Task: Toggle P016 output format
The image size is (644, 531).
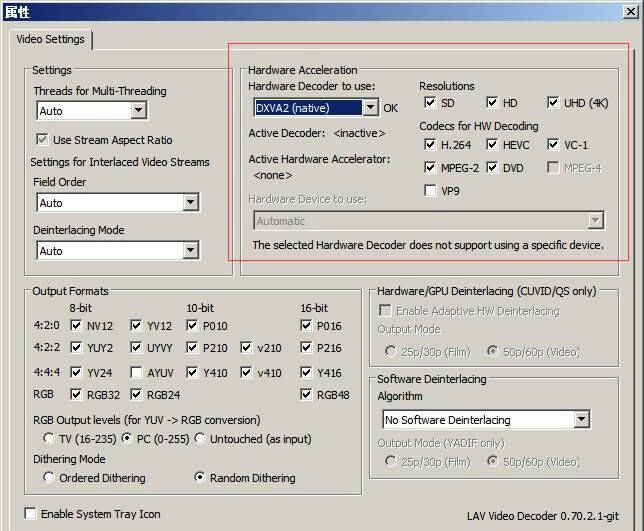Action: point(306,326)
